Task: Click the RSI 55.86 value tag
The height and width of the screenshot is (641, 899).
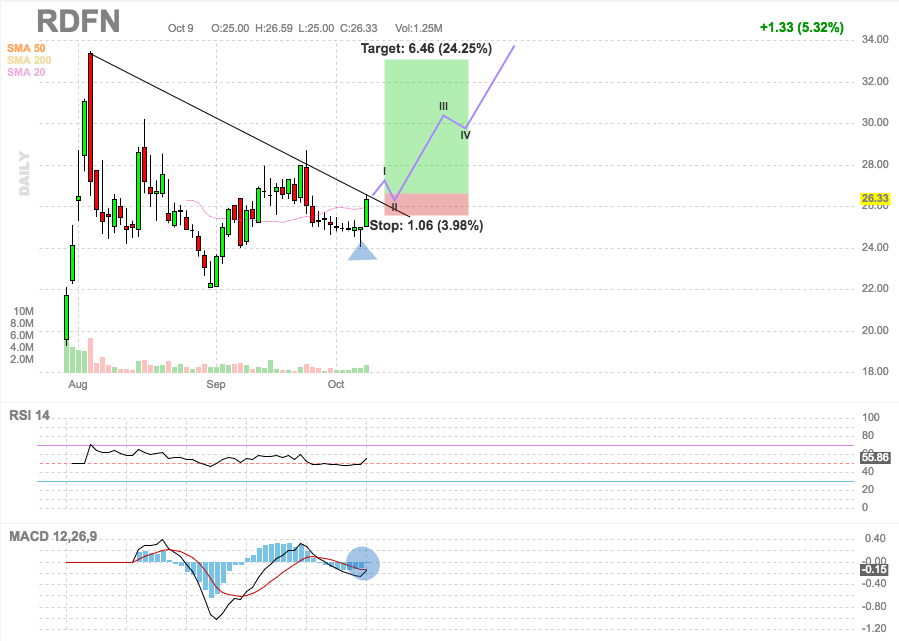Action: tap(875, 456)
